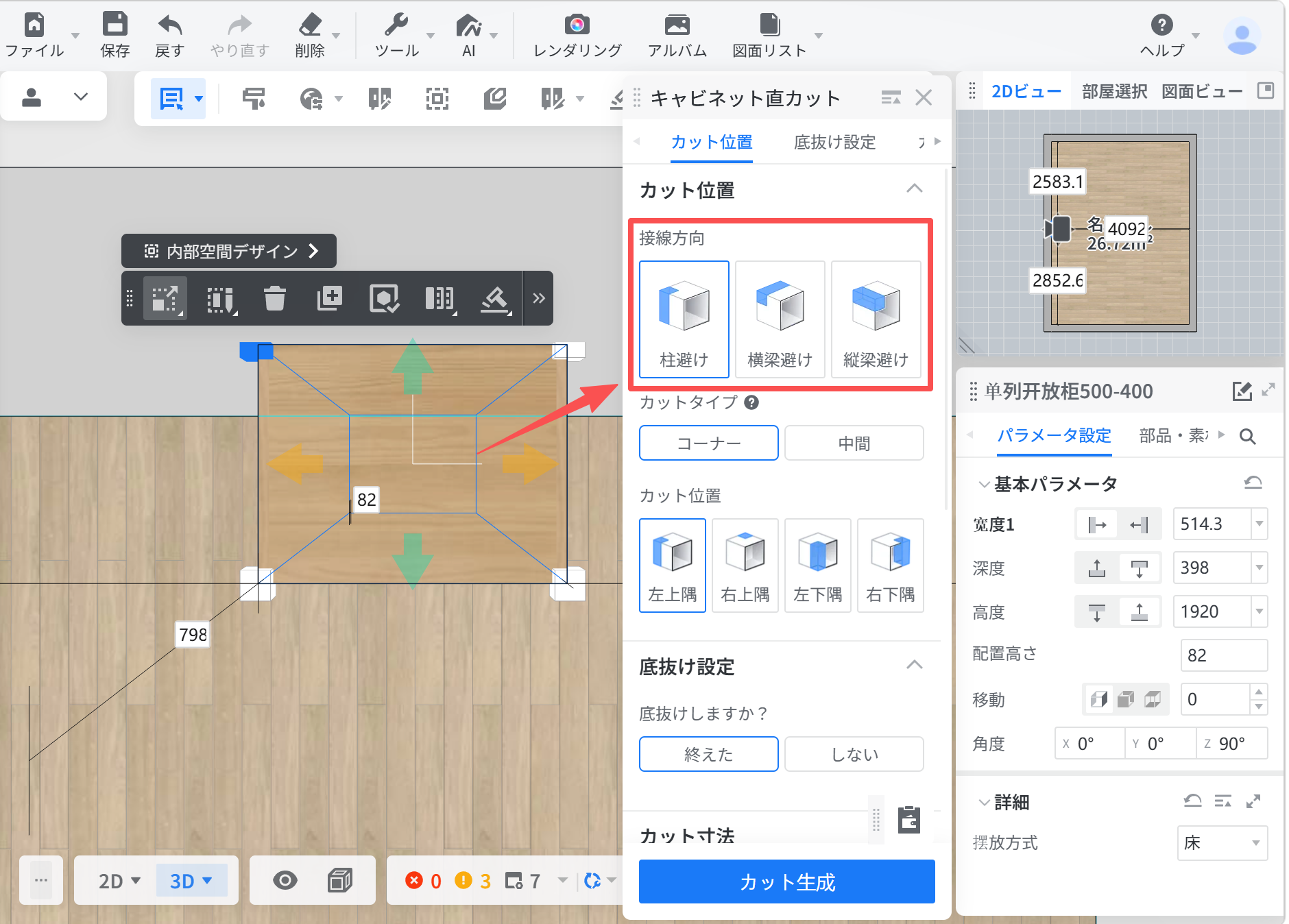Switch to the 底抜け設定 tab

(x=834, y=142)
